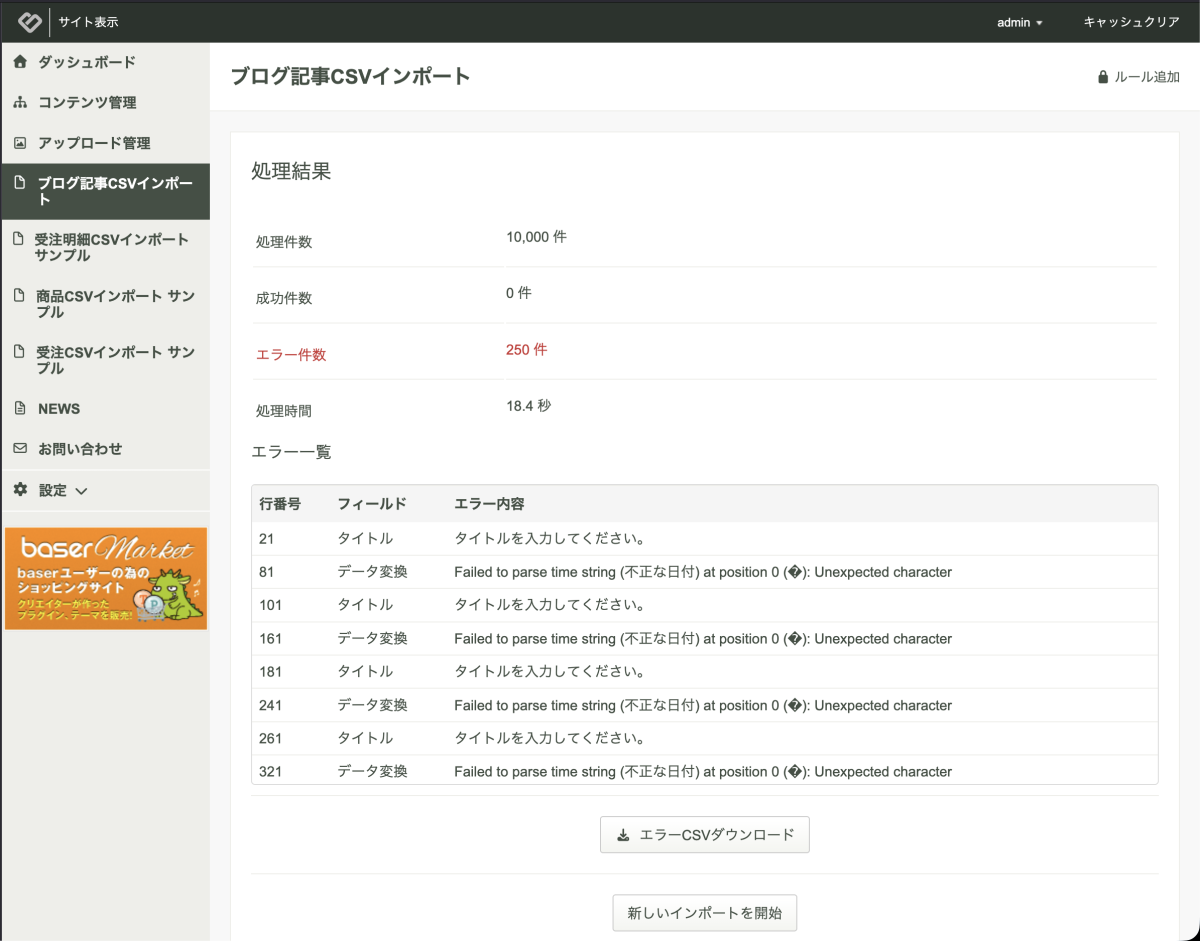Select 商品CSVインポート サンプル in sidebar
1200x941 pixels.
tap(115, 304)
